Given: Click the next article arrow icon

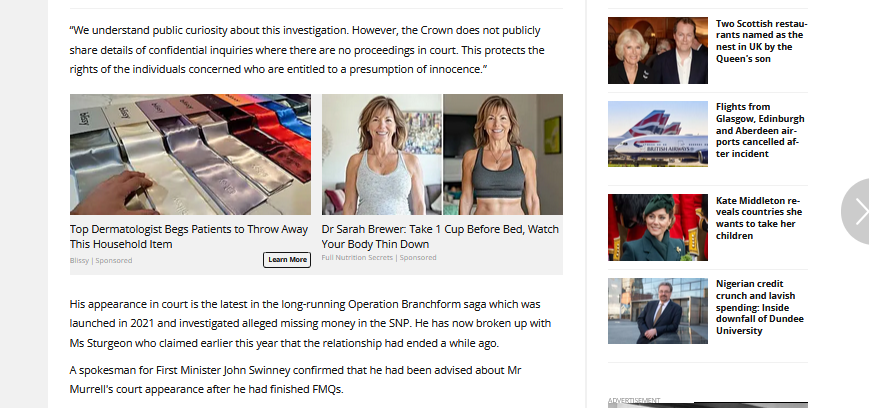Looking at the screenshot, I should click(x=856, y=211).
